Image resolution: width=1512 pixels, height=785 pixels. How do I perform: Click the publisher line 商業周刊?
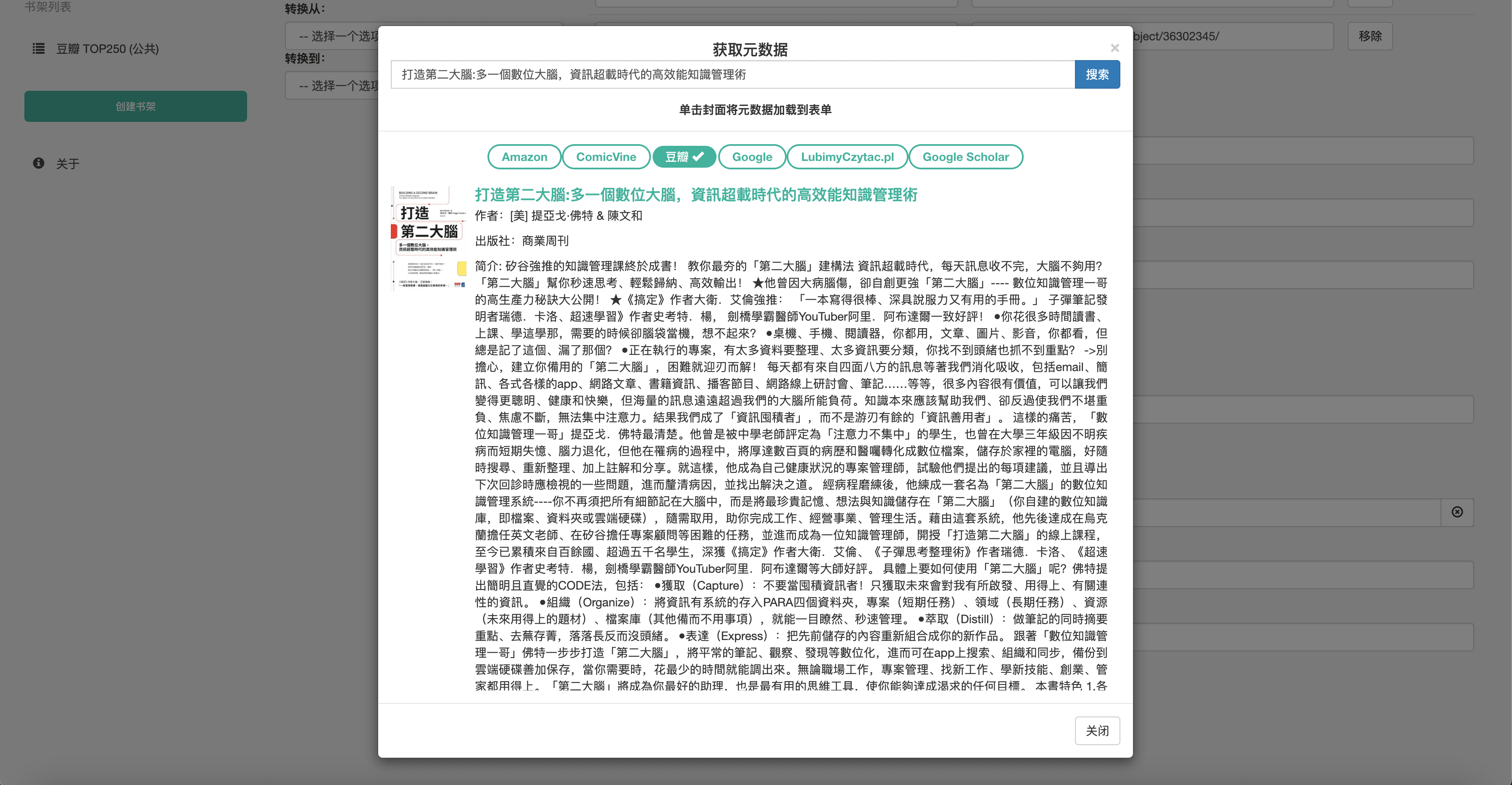point(521,241)
